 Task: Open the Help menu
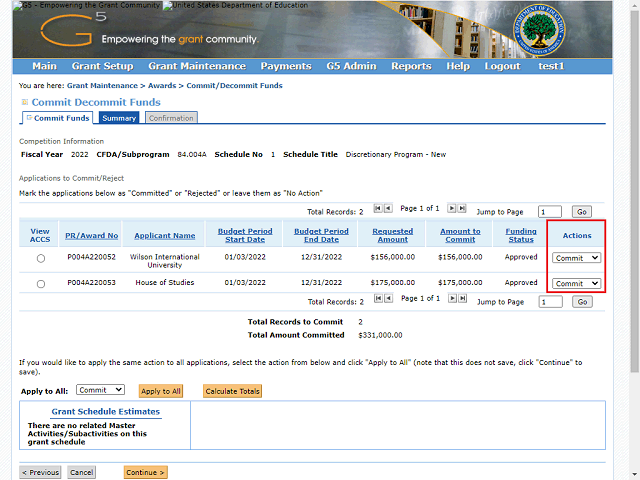point(458,66)
